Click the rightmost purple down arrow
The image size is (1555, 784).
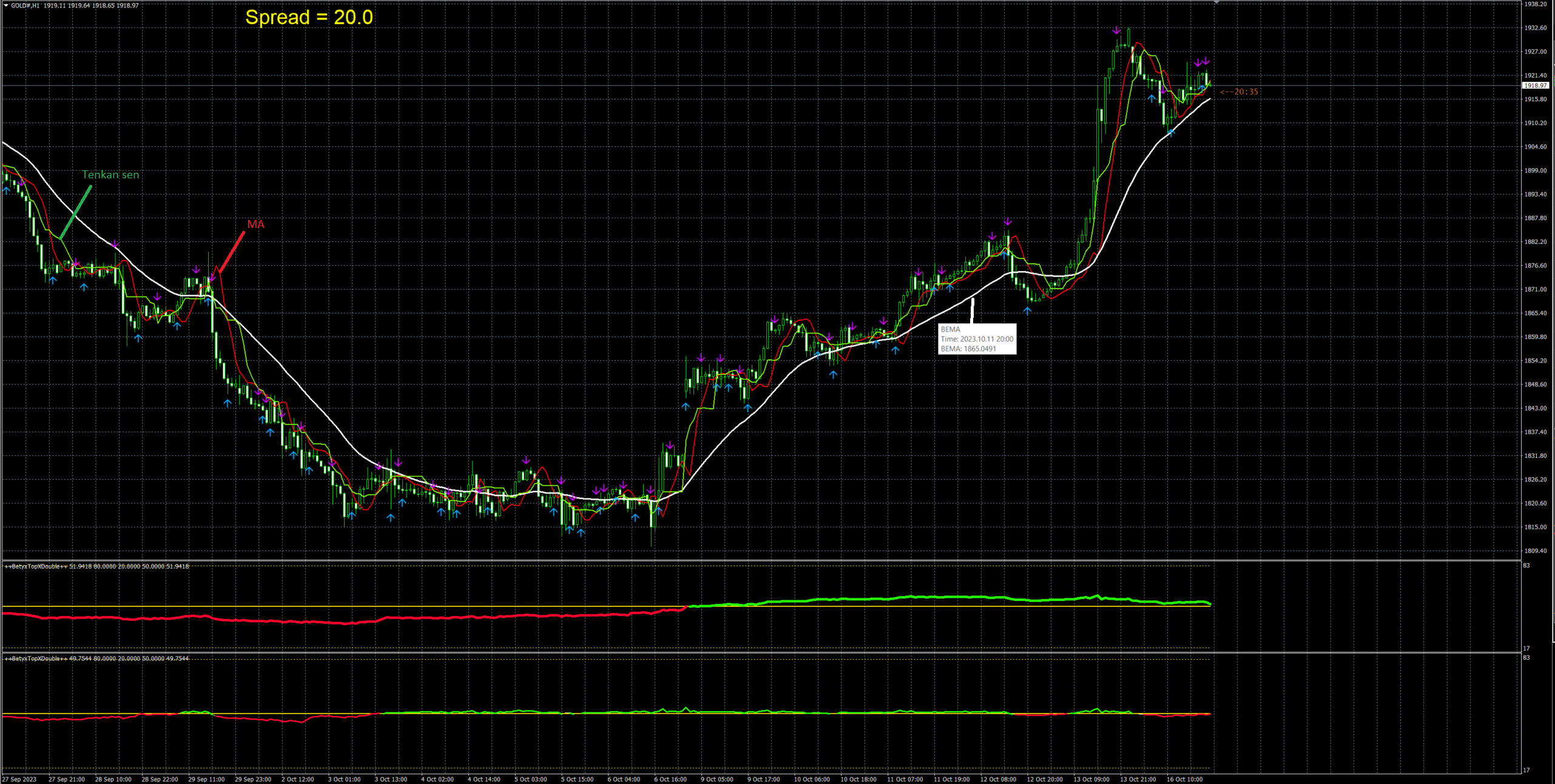click(1206, 62)
